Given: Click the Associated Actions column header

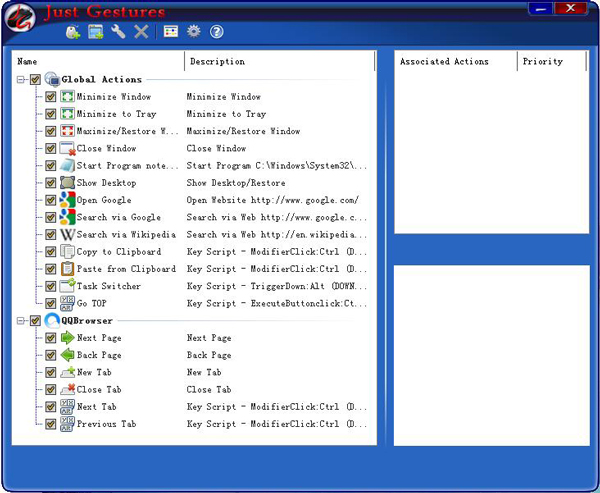Looking at the screenshot, I should pyautogui.click(x=456, y=61).
